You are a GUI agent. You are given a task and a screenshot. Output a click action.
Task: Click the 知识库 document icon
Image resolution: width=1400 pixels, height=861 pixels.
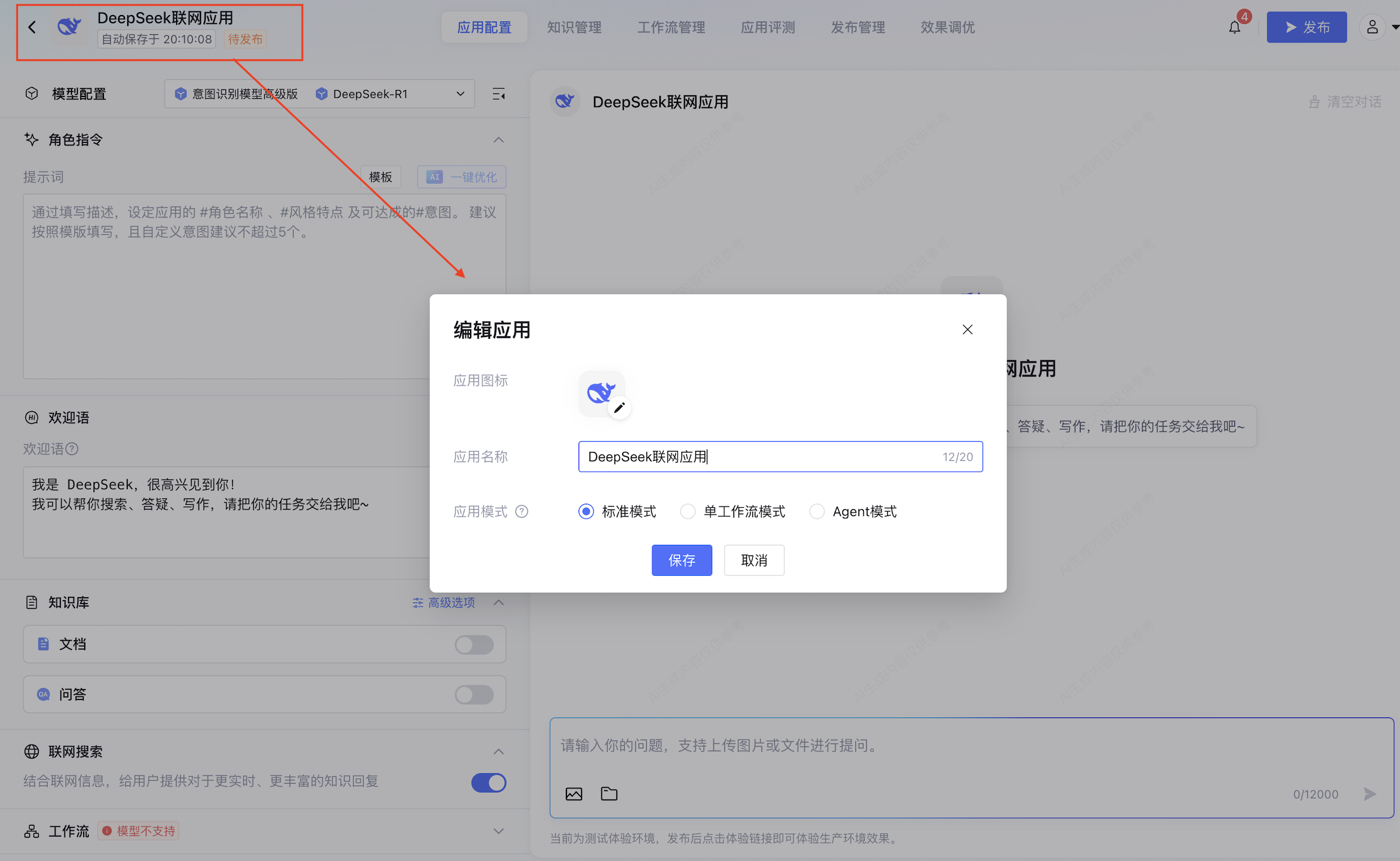pyautogui.click(x=31, y=602)
